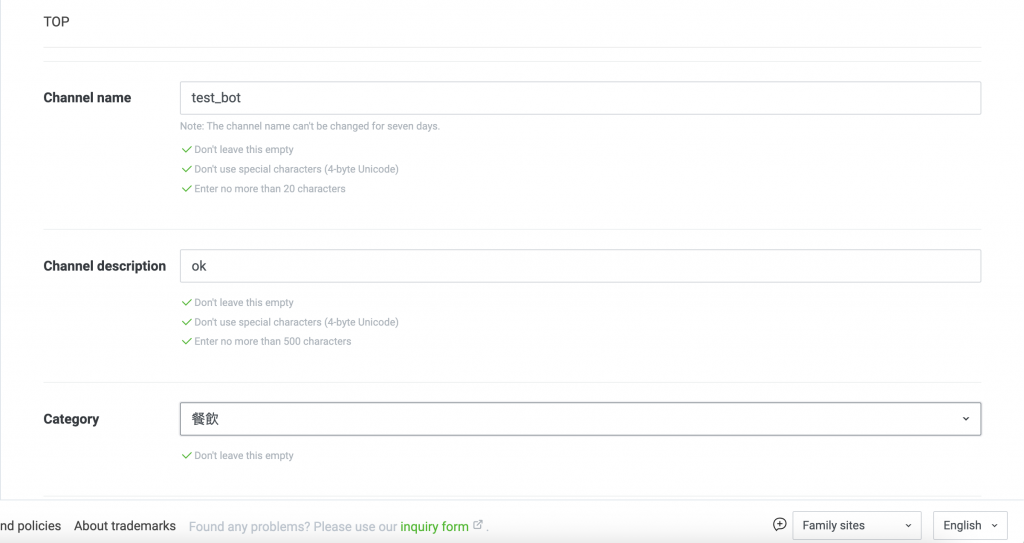Click the TOP breadcrumb link
The height and width of the screenshot is (543, 1024).
coord(56,21)
